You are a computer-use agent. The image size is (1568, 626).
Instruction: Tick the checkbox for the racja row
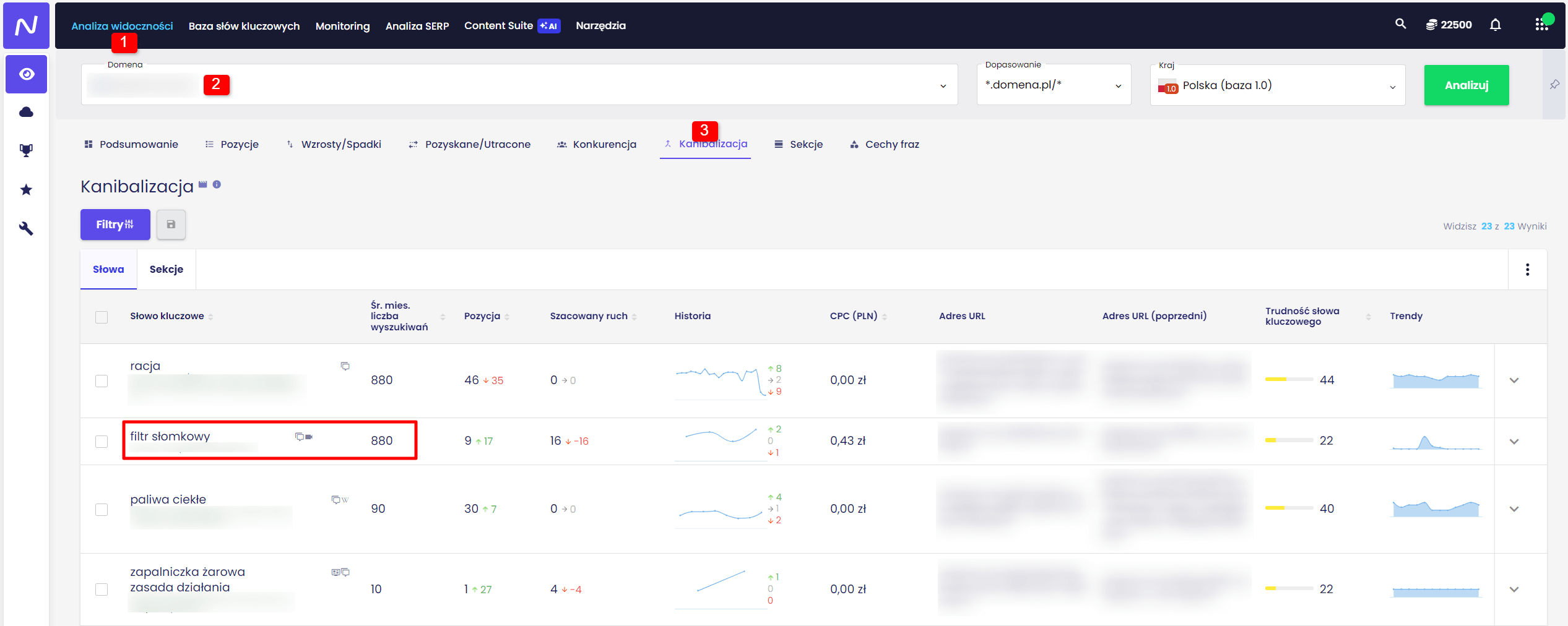(102, 381)
